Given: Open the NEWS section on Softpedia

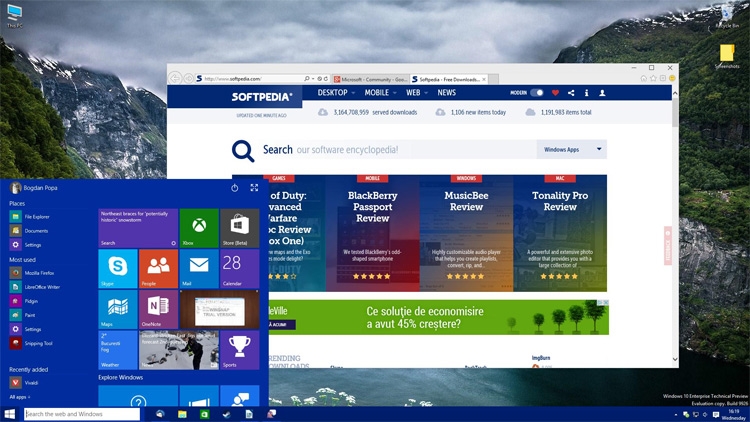Looking at the screenshot, I should [446, 93].
